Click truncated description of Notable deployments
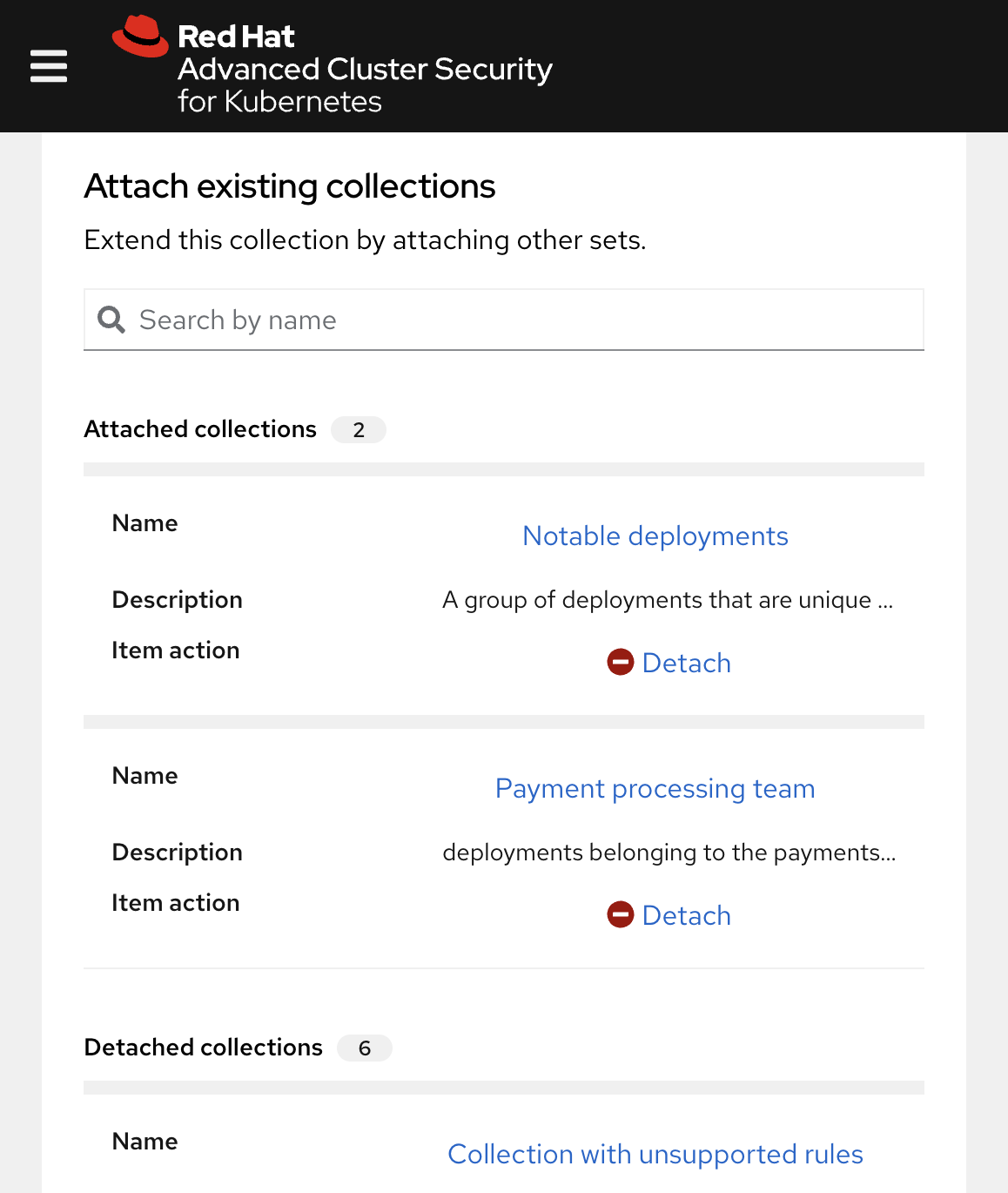Viewport: 1008px width, 1193px height. point(668,600)
